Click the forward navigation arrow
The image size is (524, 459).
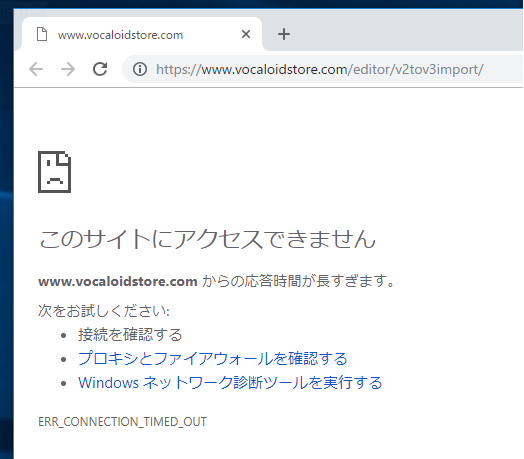(x=68, y=69)
